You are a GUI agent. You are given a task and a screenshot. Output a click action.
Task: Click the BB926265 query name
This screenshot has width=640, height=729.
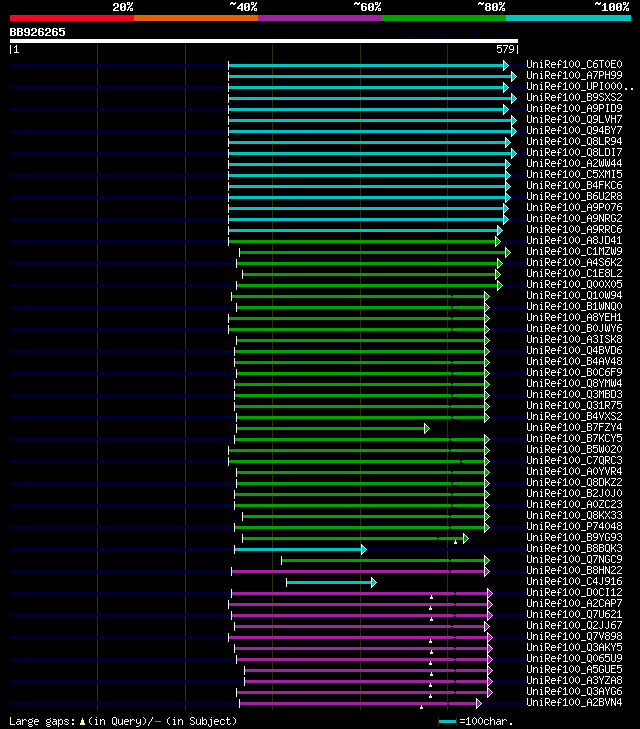38,32
